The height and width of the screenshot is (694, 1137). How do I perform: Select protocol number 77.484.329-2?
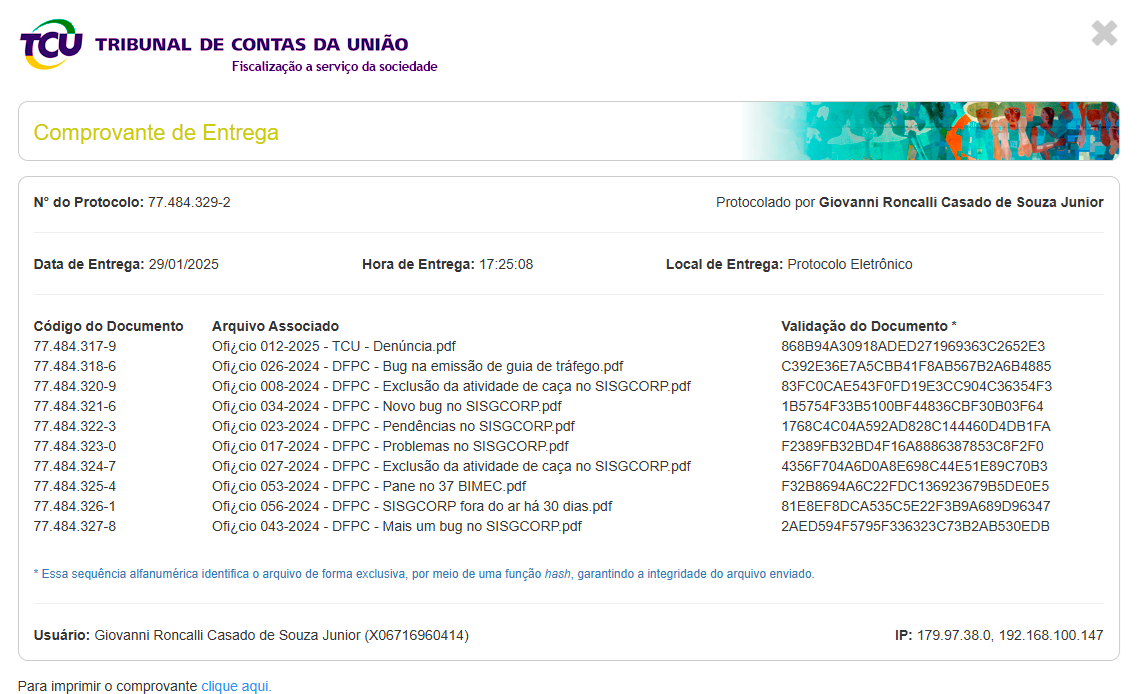(x=189, y=202)
